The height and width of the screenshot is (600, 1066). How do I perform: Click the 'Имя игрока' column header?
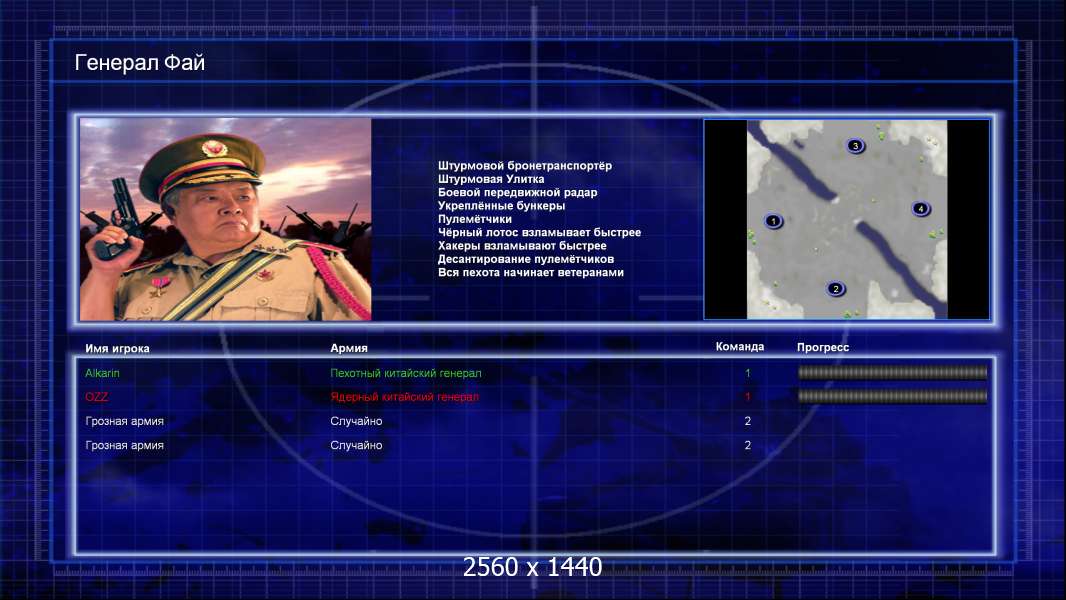click(x=117, y=349)
